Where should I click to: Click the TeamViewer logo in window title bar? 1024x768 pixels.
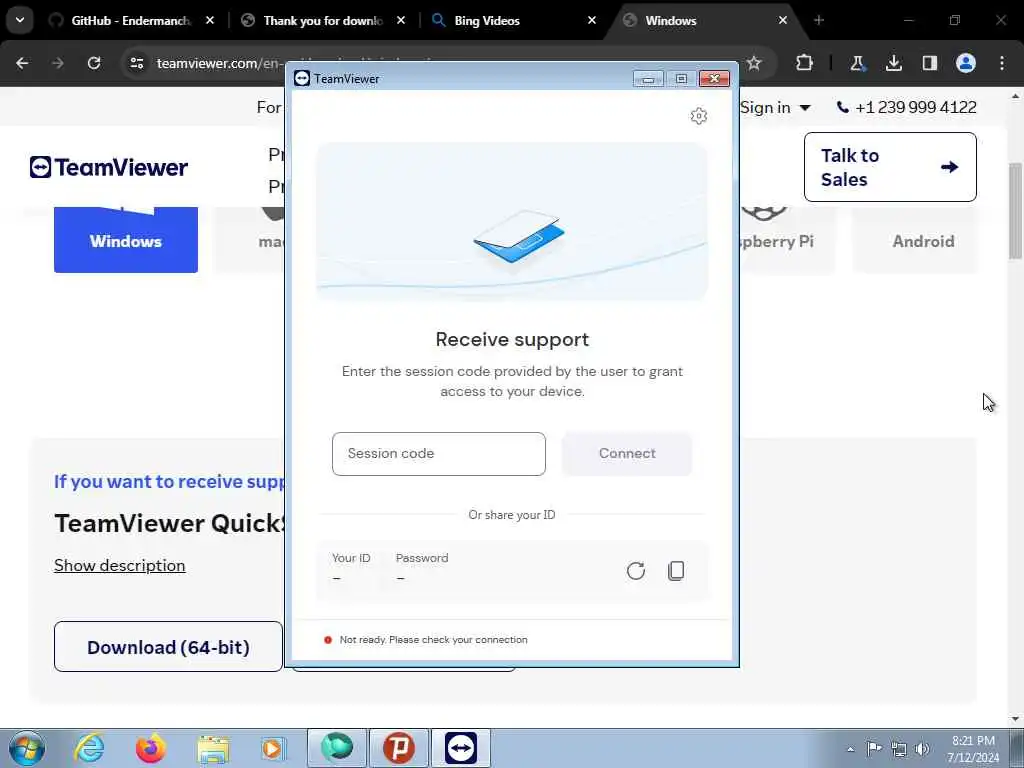point(302,78)
